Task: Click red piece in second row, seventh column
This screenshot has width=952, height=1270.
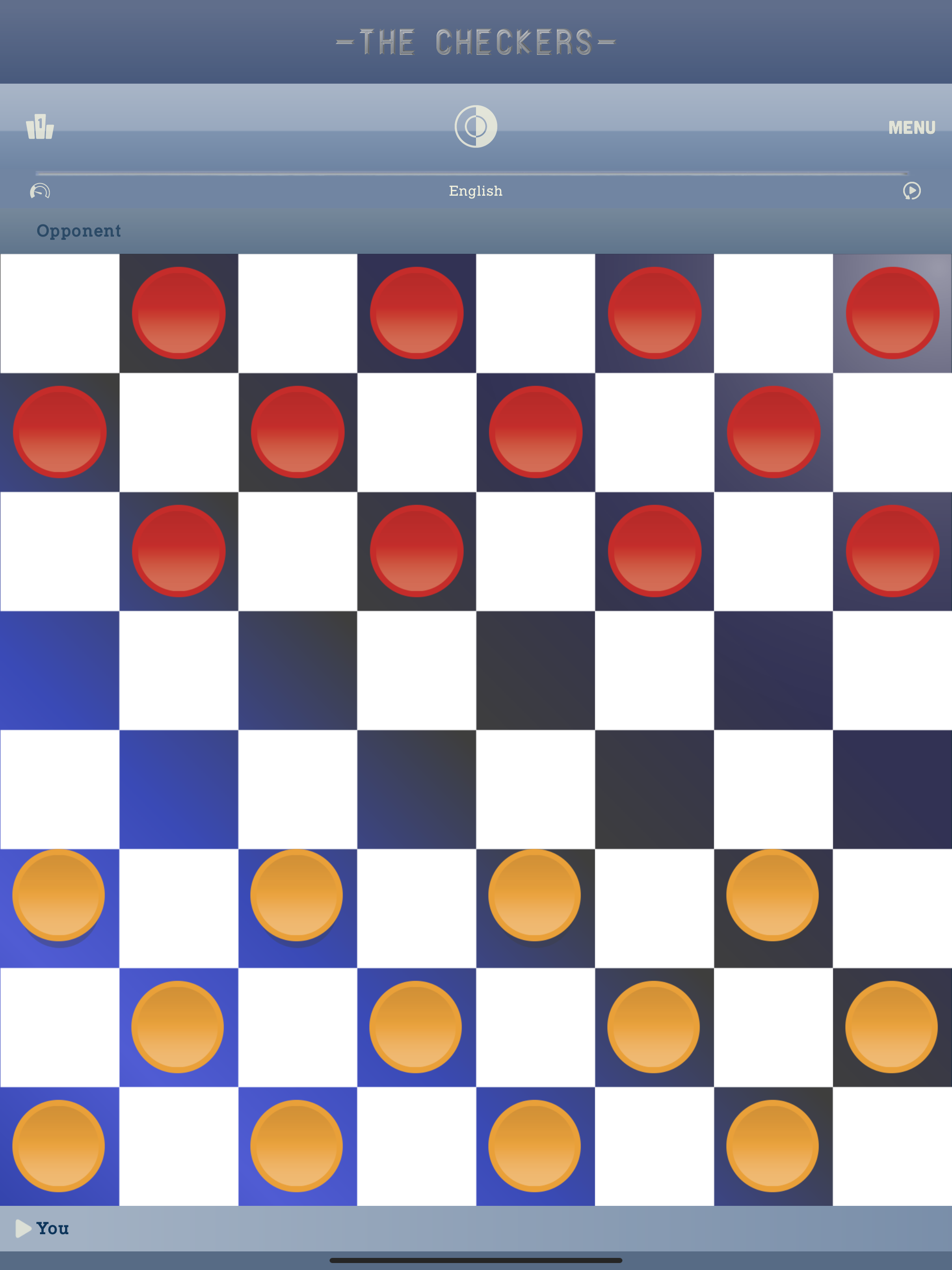Action: click(x=773, y=432)
